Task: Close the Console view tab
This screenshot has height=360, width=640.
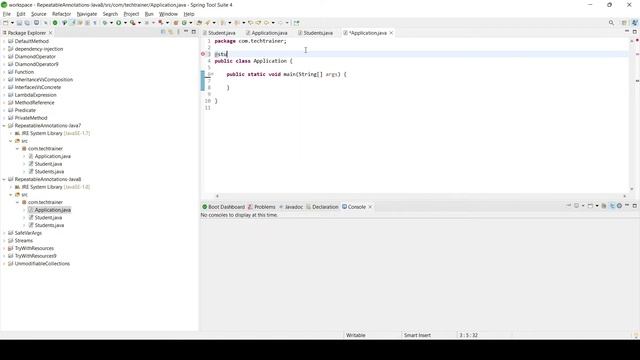Action: tap(370, 207)
